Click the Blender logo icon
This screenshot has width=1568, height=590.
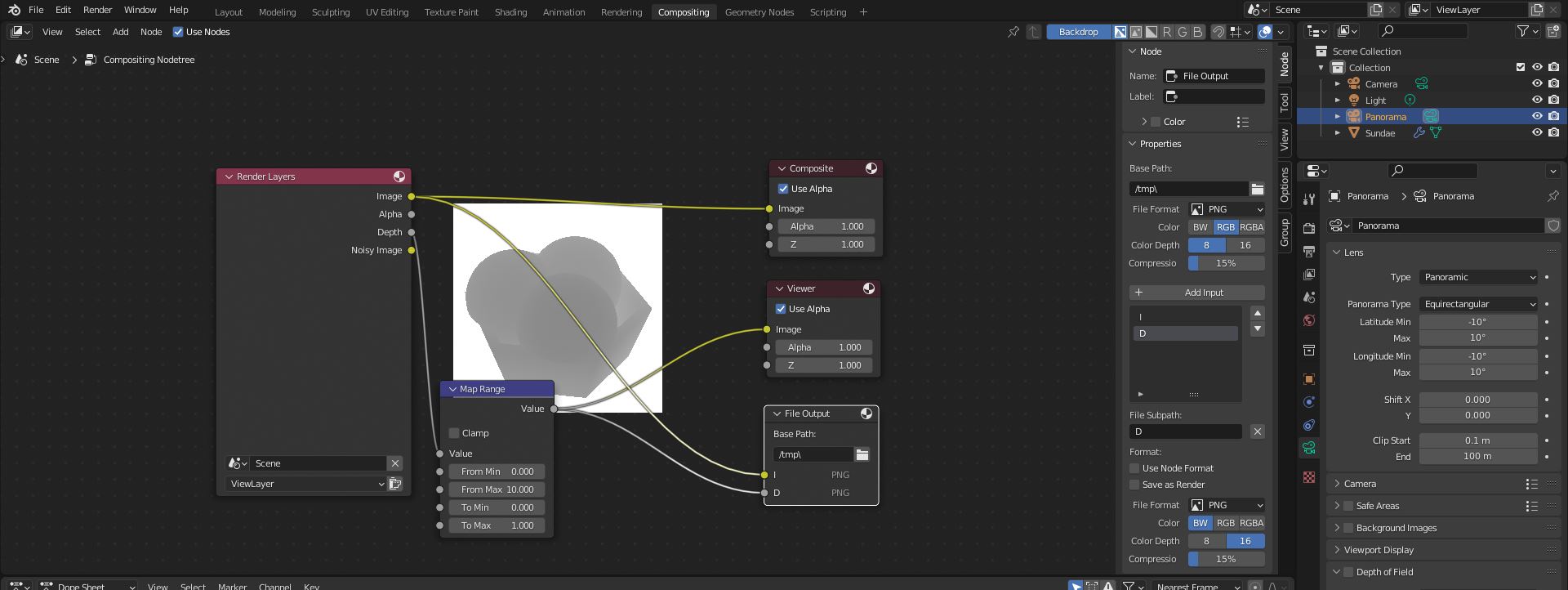click(14, 10)
